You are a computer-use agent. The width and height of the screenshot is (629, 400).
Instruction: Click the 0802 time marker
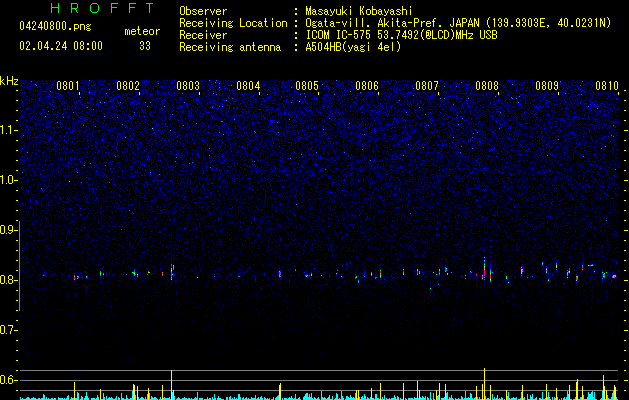click(128, 85)
